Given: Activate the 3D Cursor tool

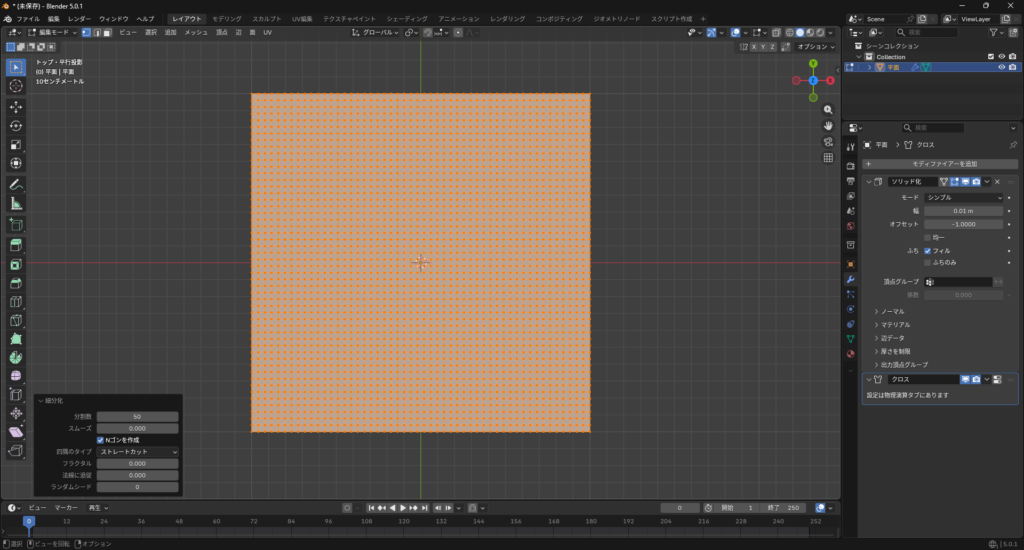Looking at the screenshot, I should (16, 86).
